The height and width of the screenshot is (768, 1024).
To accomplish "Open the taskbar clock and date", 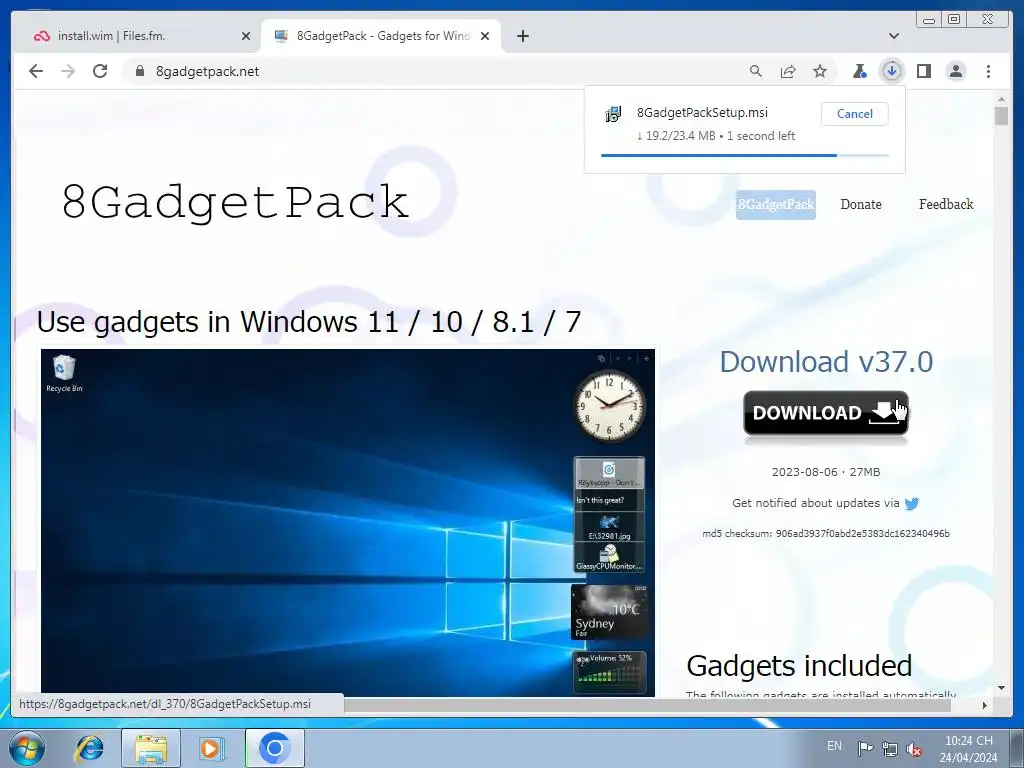I will click(x=968, y=749).
